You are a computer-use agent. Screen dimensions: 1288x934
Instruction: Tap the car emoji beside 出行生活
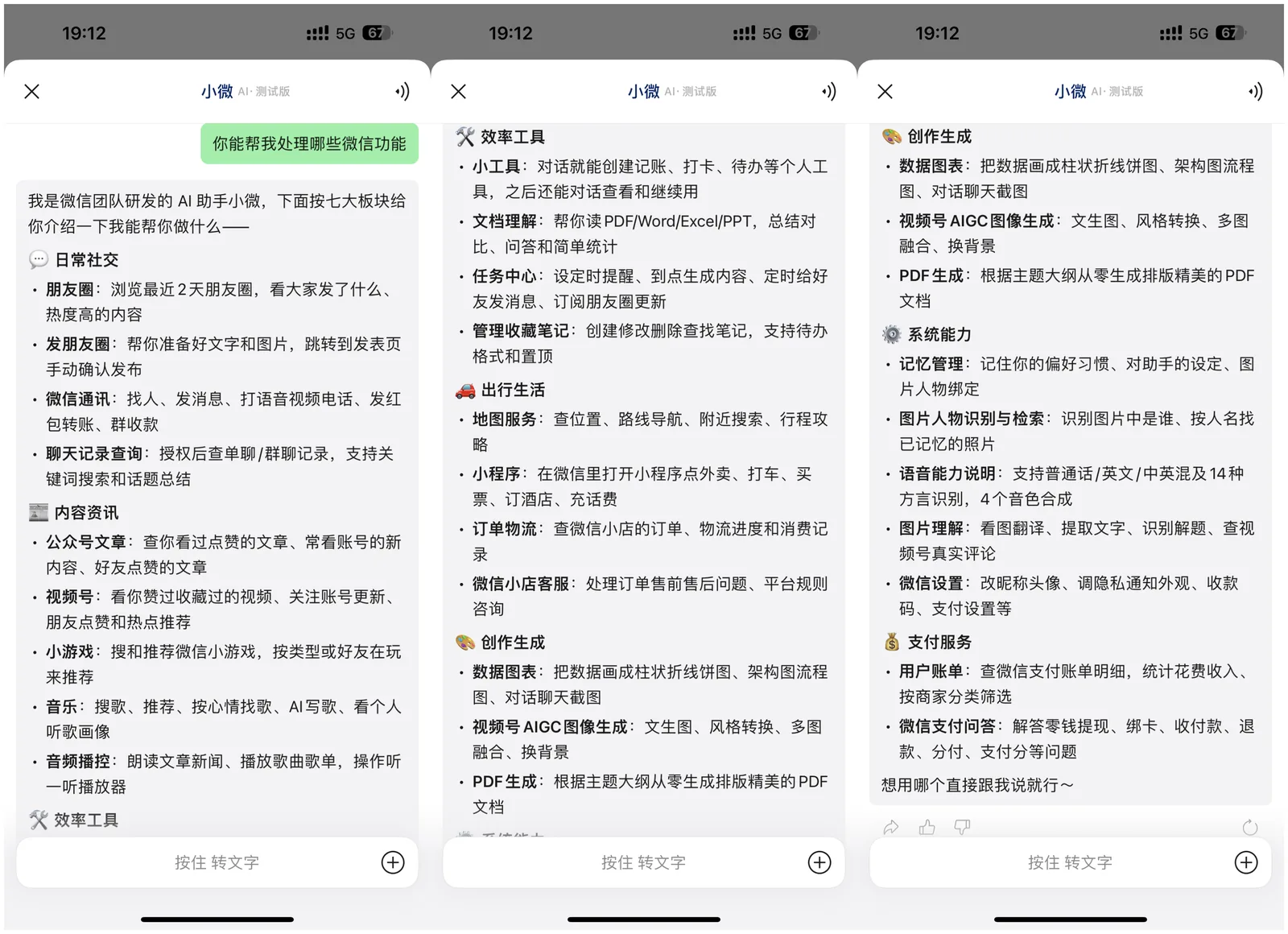point(465,391)
